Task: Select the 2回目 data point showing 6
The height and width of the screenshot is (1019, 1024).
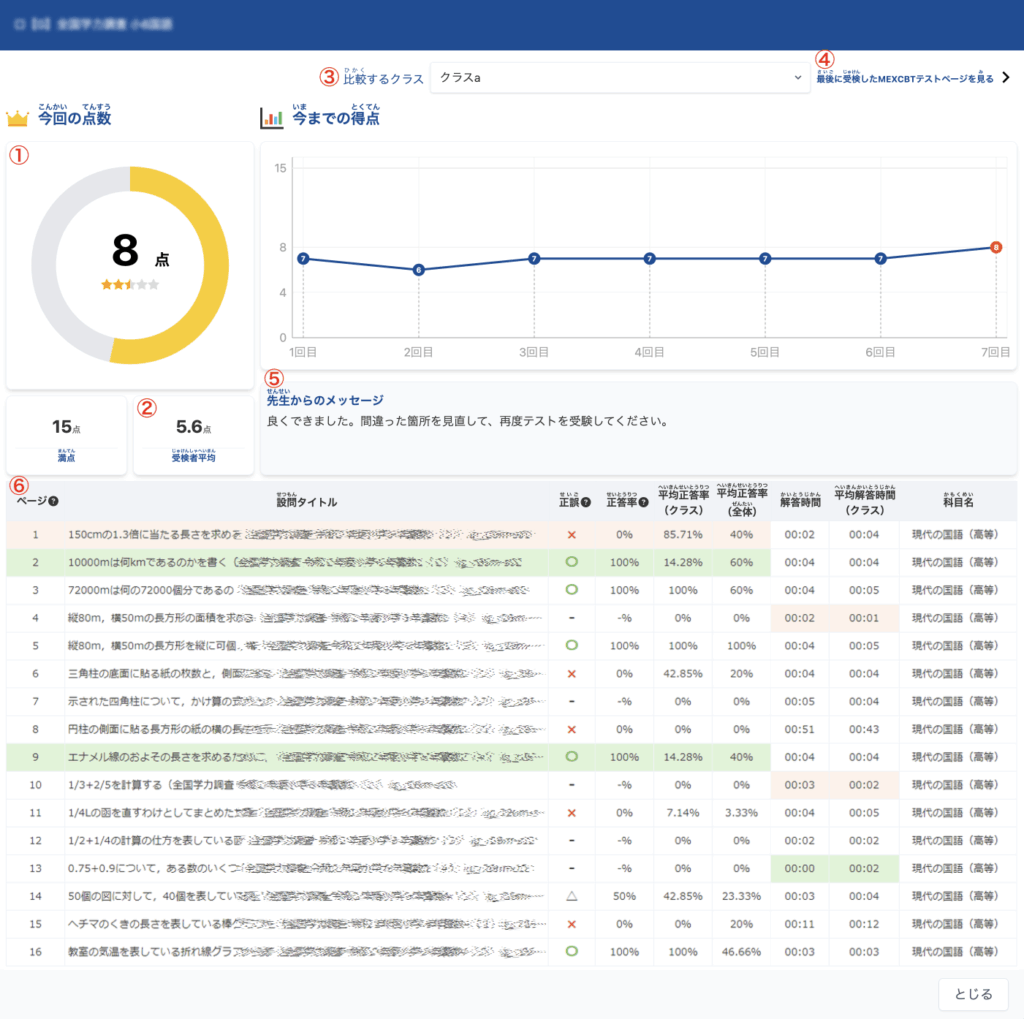Action: pos(418,270)
